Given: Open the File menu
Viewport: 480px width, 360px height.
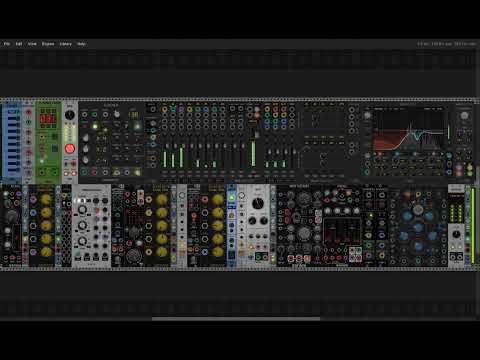Looking at the screenshot, I should pyautogui.click(x=7, y=44).
